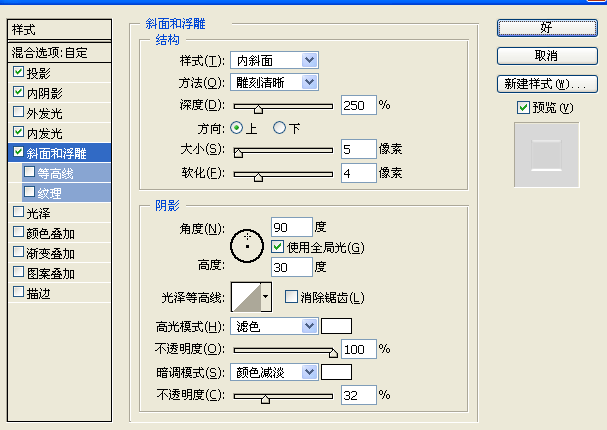The height and width of the screenshot is (430, 607).
Task: Open the 高光模式 dropdown showing 滤色
Action: click(x=274, y=326)
